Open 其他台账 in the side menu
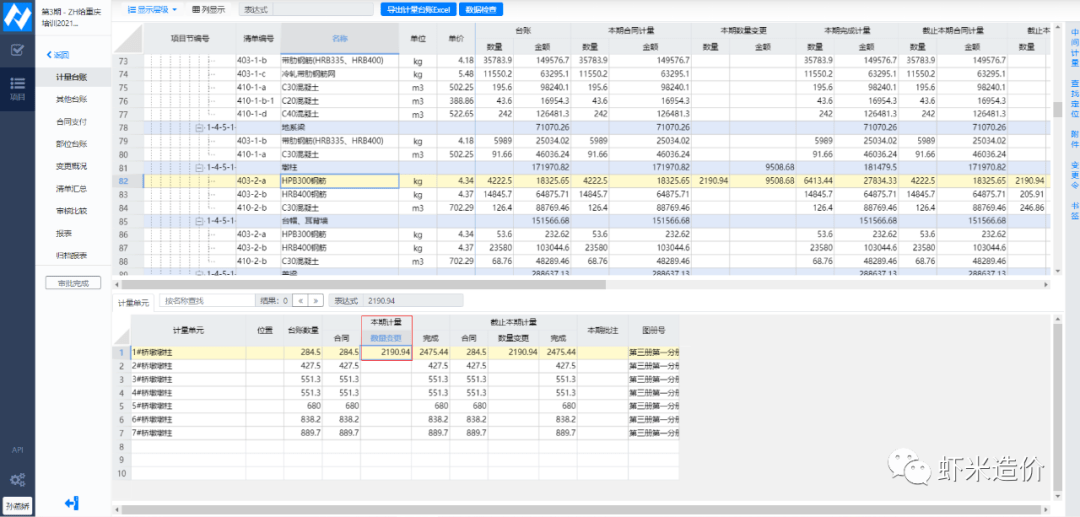 (71, 99)
